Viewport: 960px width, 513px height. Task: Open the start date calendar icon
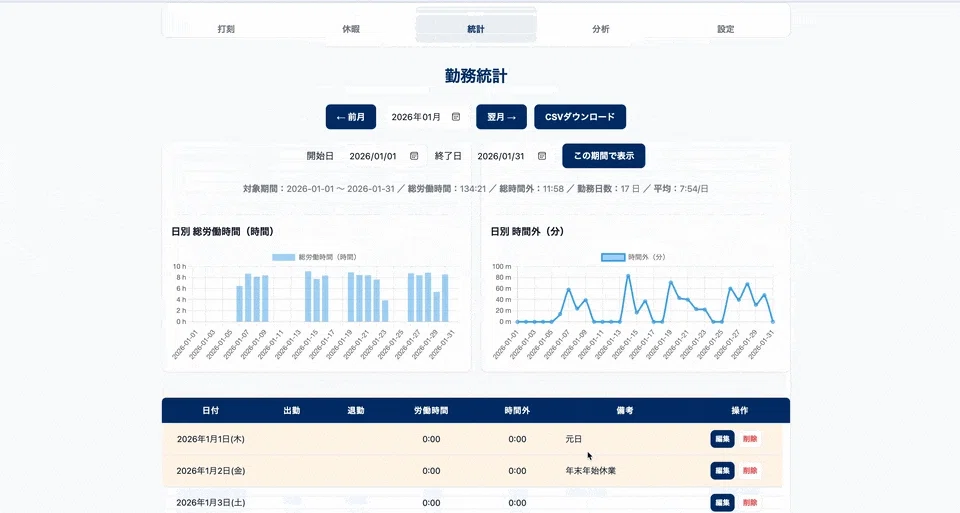coord(414,156)
